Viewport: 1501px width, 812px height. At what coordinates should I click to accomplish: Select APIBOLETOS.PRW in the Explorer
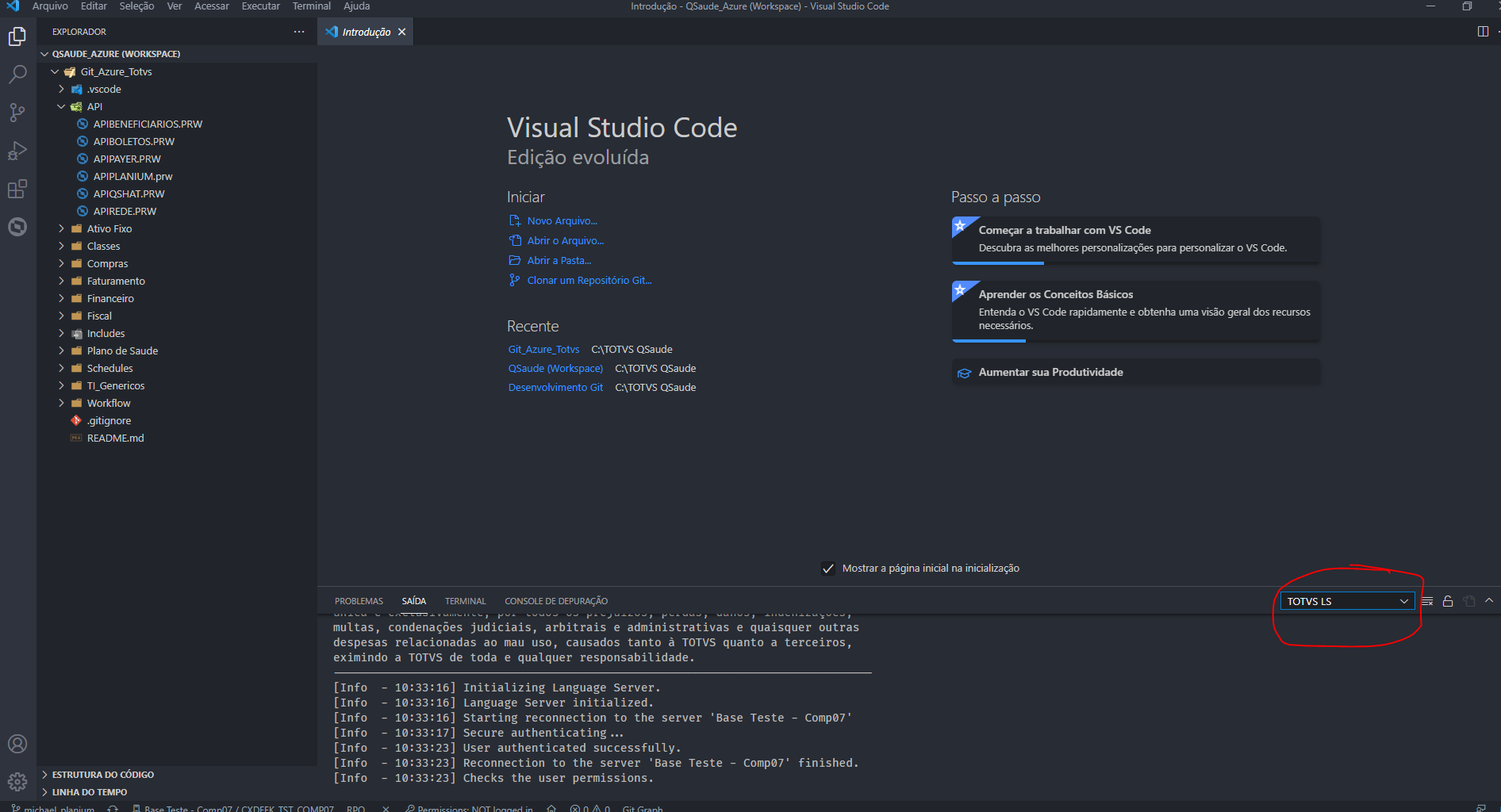[x=133, y=141]
